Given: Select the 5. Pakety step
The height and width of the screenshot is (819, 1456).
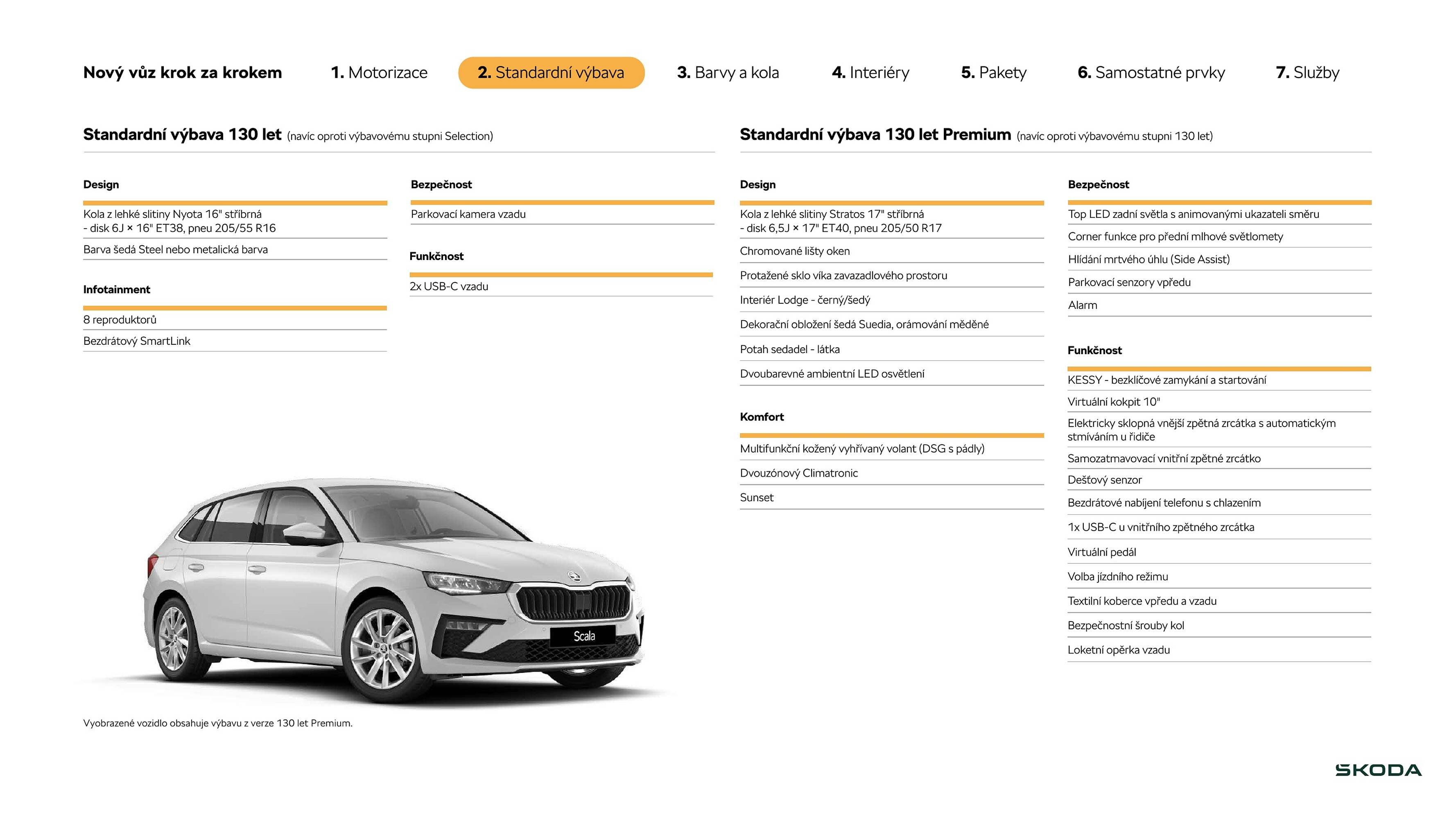Looking at the screenshot, I should [994, 72].
